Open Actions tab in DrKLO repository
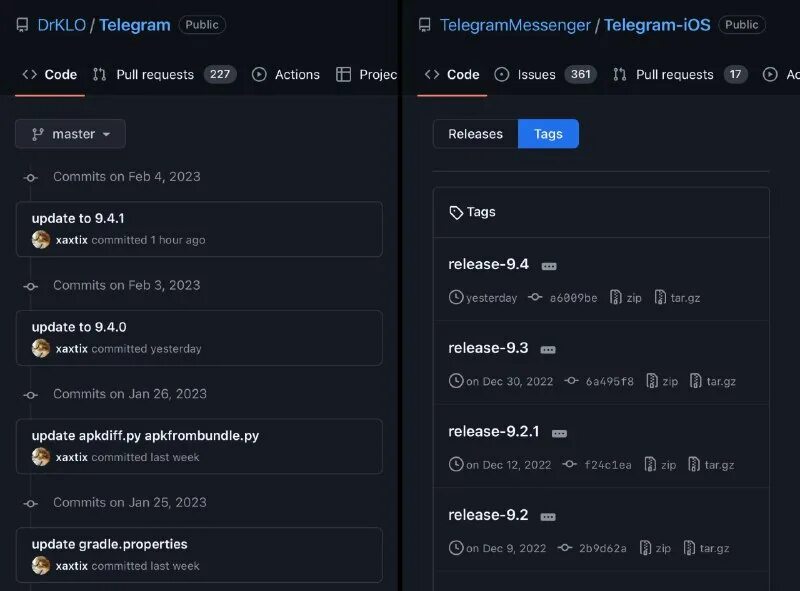Image resolution: width=800 pixels, height=591 pixels. click(286, 75)
